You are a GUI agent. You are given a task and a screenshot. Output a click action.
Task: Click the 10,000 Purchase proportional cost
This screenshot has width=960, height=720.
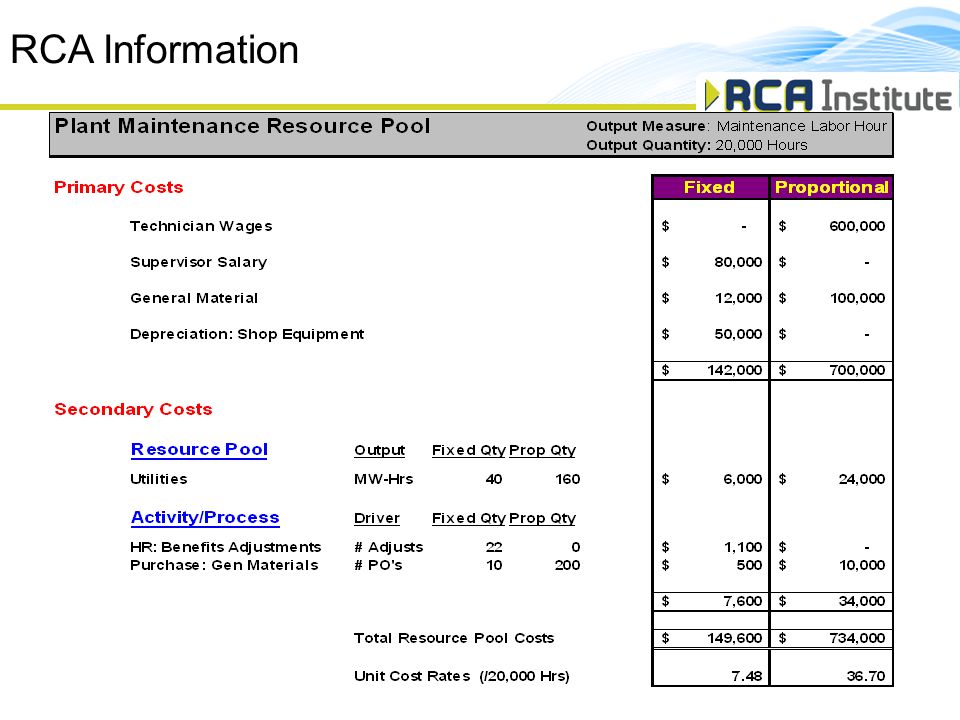(x=861, y=565)
